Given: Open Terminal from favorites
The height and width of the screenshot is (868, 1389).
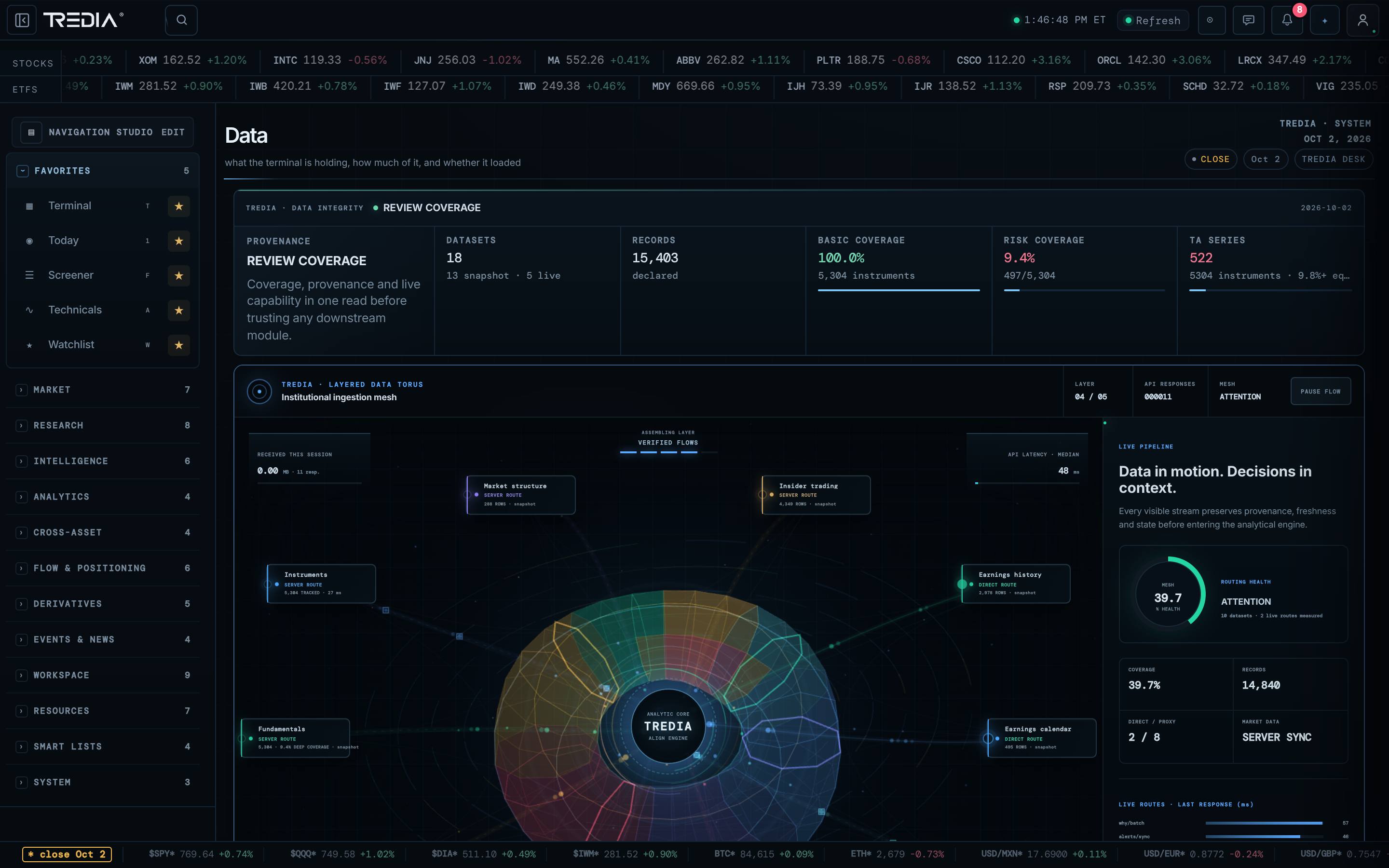Looking at the screenshot, I should [69, 205].
